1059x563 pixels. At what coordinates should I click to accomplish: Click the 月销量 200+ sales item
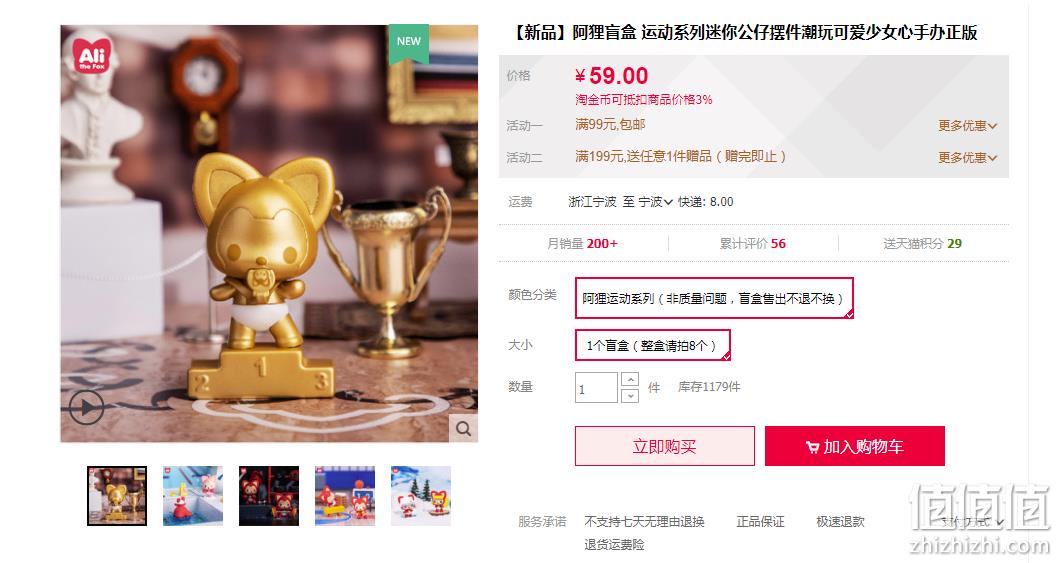click(582, 244)
